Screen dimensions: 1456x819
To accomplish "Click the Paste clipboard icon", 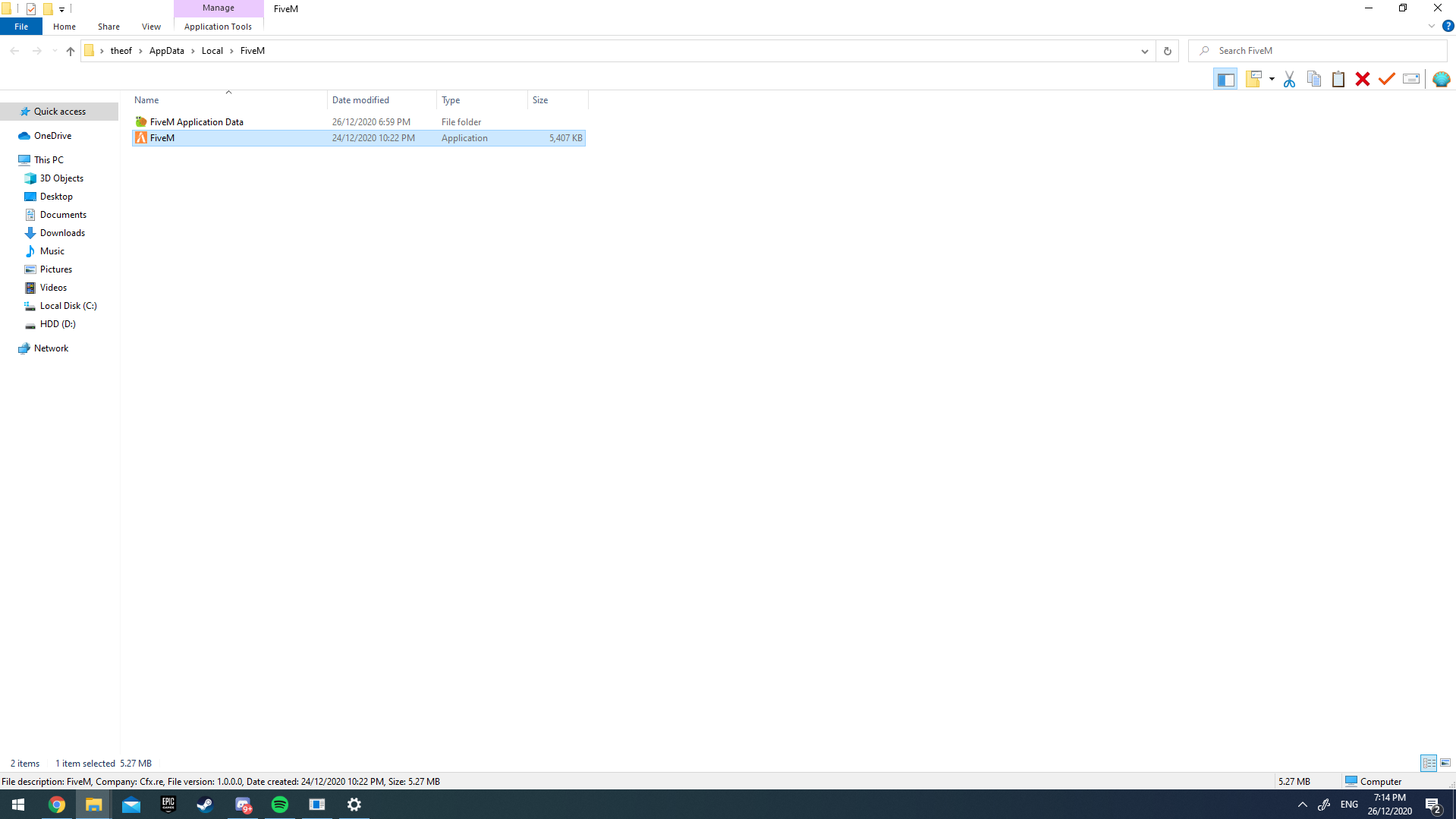I will tap(1338, 79).
